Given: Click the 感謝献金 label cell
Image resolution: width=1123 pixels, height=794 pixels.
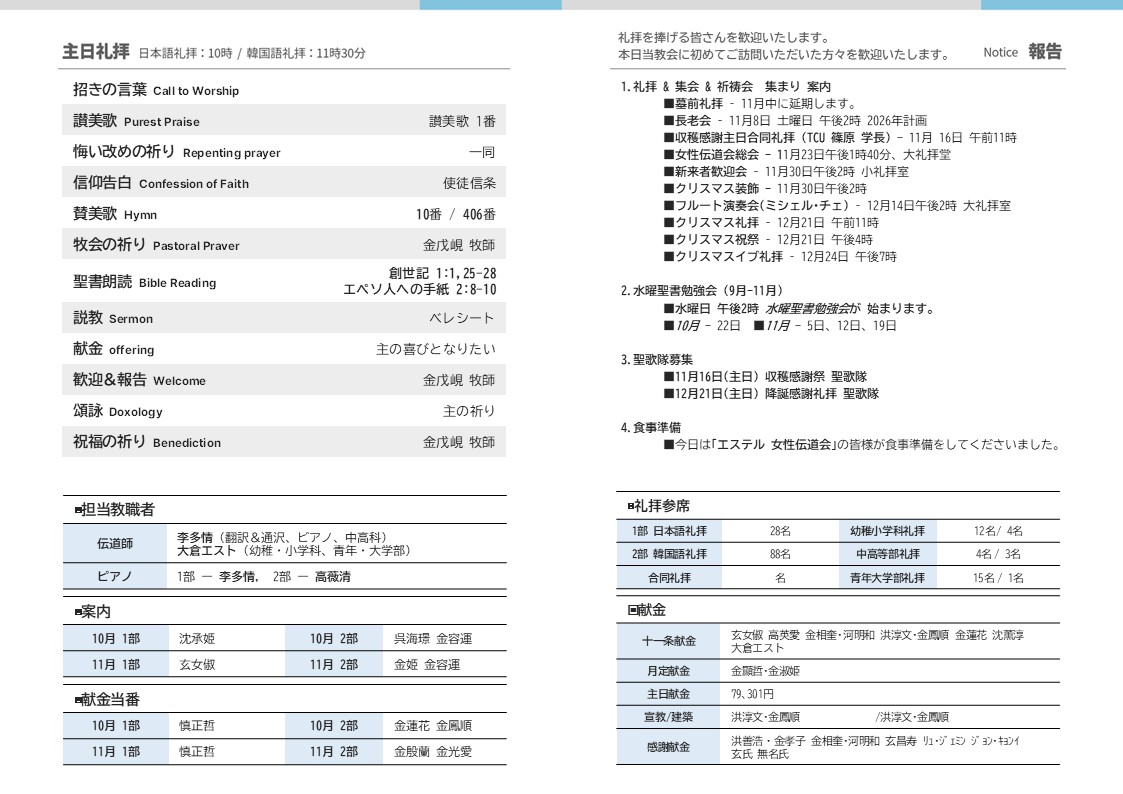Looking at the screenshot, I should click(x=668, y=747).
